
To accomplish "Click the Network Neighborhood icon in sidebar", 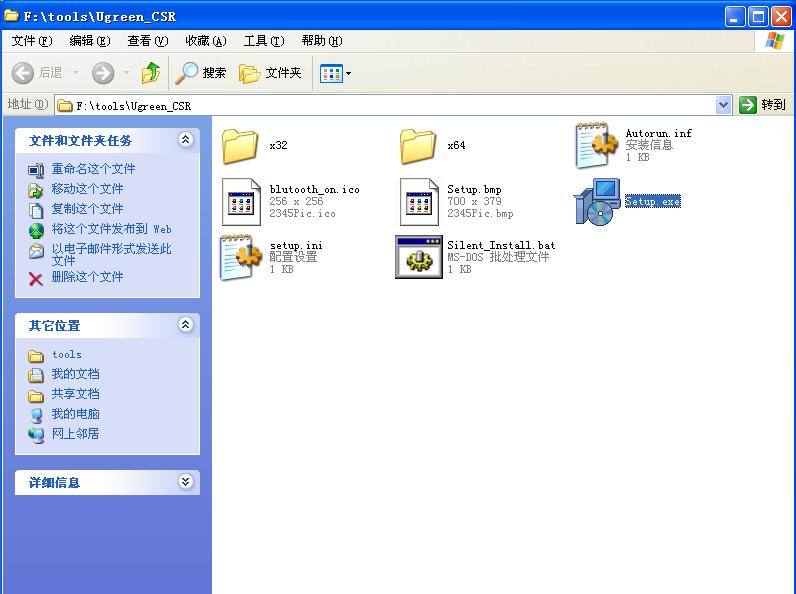I will 36,436.
